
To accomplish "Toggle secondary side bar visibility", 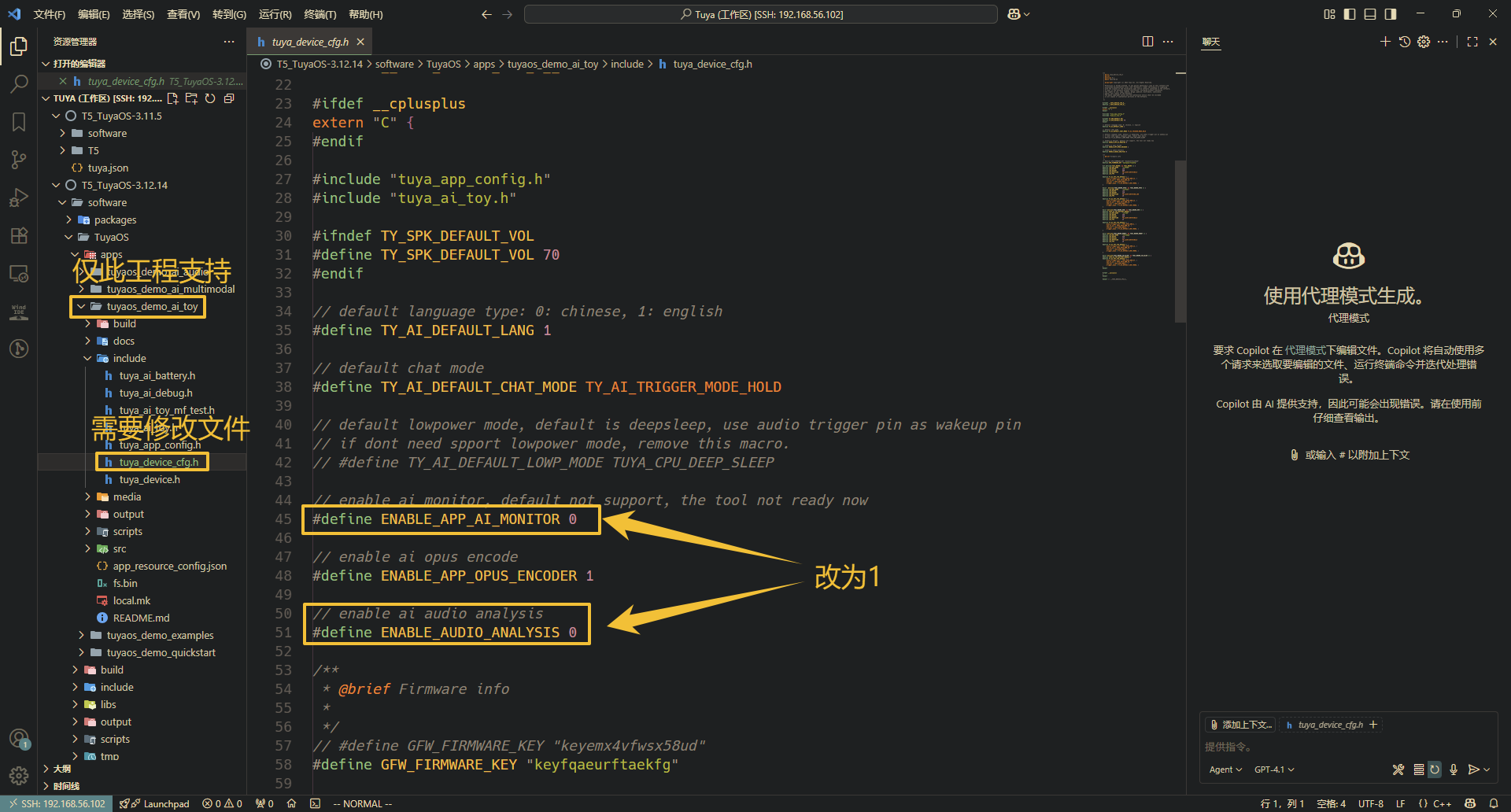I will pyautogui.click(x=1391, y=14).
